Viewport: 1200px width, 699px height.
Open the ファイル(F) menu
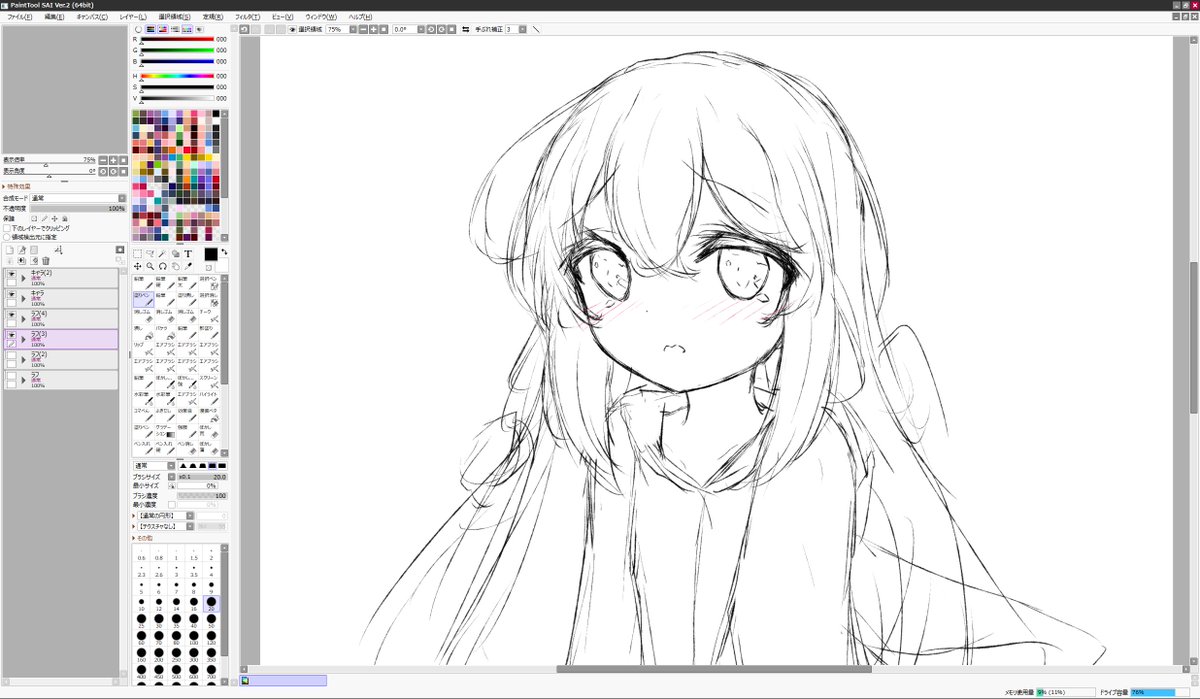pyautogui.click(x=19, y=17)
